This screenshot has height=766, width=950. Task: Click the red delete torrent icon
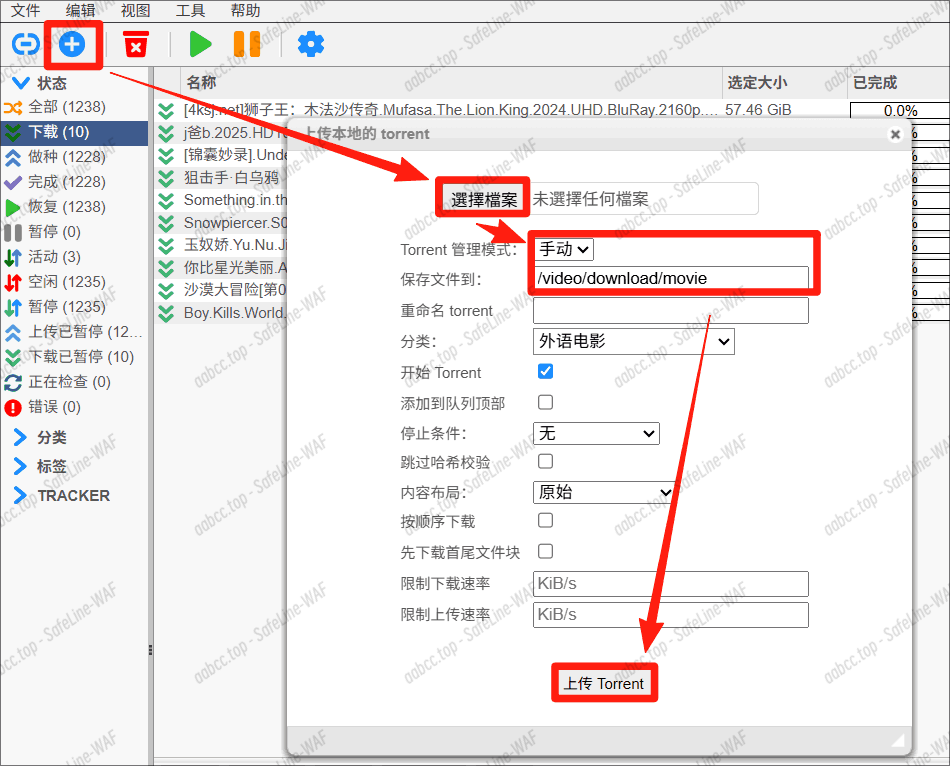pyautogui.click(x=136, y=44)
